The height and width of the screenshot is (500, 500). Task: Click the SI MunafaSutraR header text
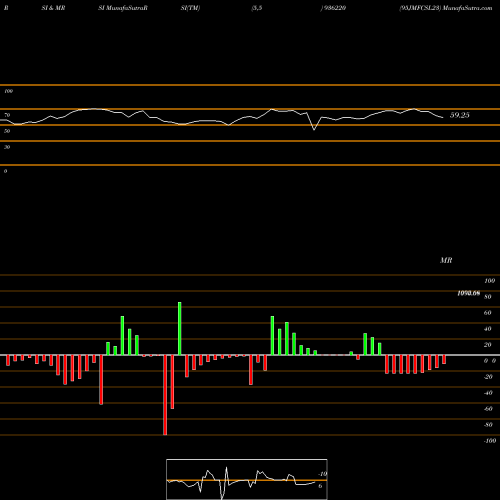(x=123, y=8)
